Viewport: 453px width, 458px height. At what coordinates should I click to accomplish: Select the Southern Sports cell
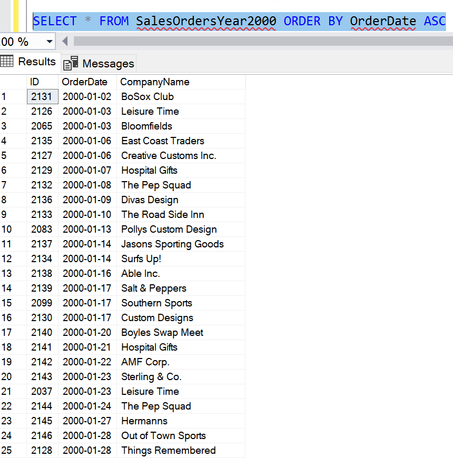tap(181, 303)
